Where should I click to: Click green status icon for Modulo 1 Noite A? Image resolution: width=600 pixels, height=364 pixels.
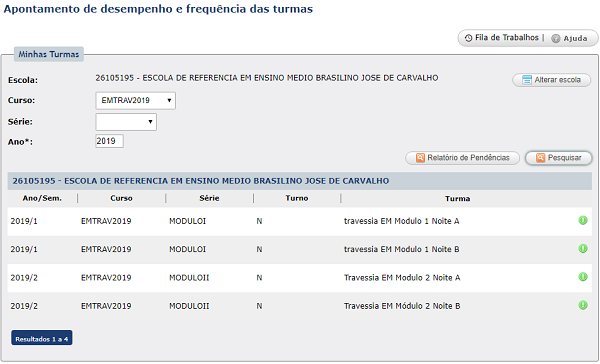pos(582,220)
